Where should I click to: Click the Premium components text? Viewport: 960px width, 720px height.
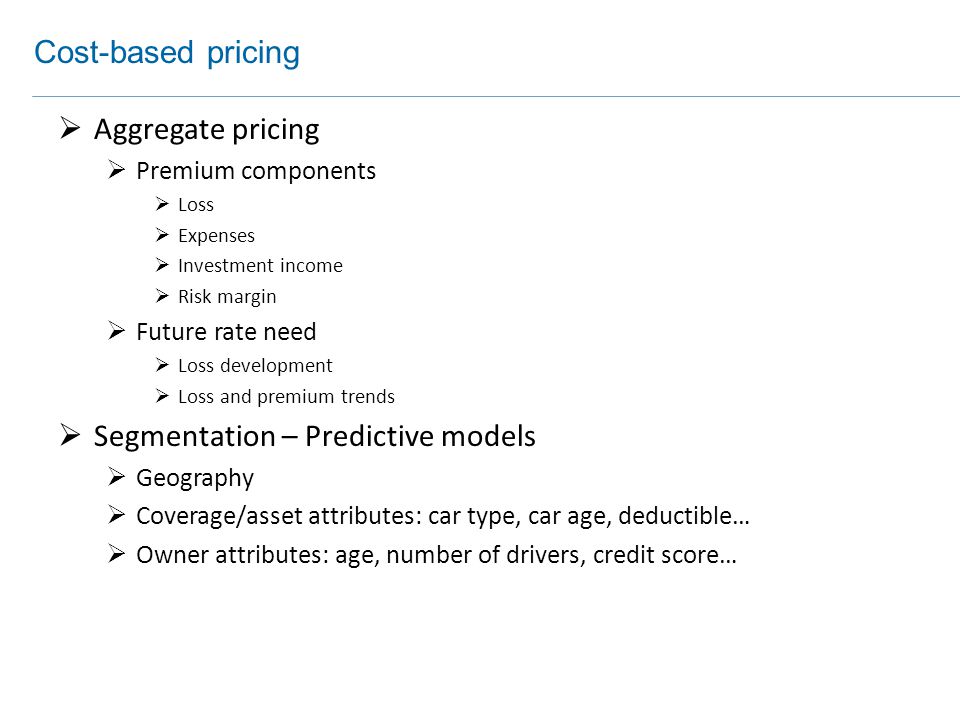pyautogui.click(x=256, y=171)
